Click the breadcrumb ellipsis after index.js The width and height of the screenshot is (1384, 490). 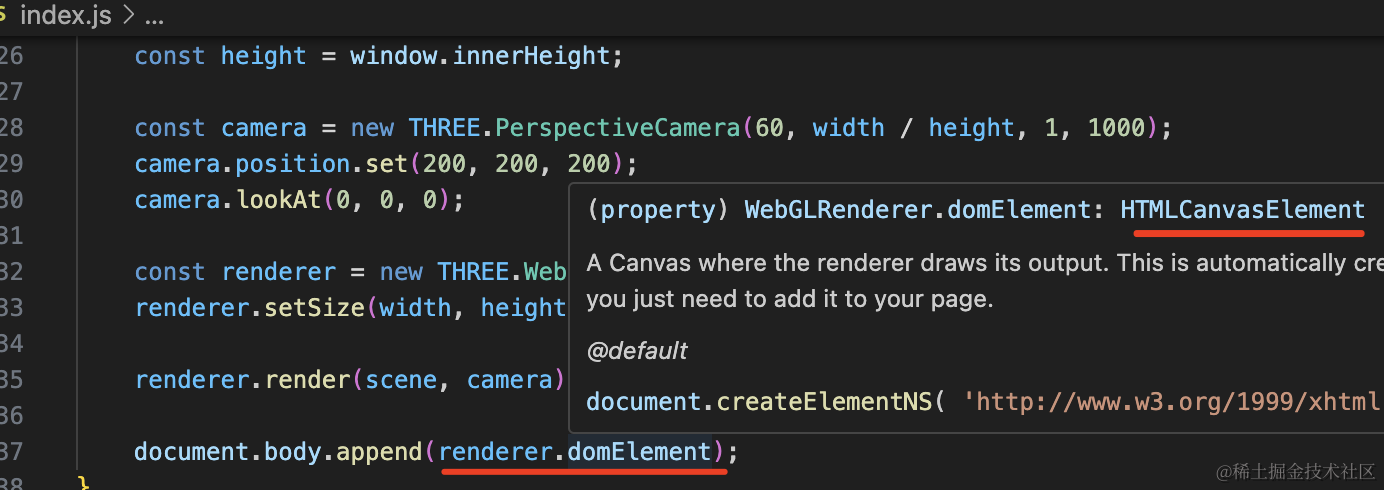pyautogui.click(x=154, y=17)
